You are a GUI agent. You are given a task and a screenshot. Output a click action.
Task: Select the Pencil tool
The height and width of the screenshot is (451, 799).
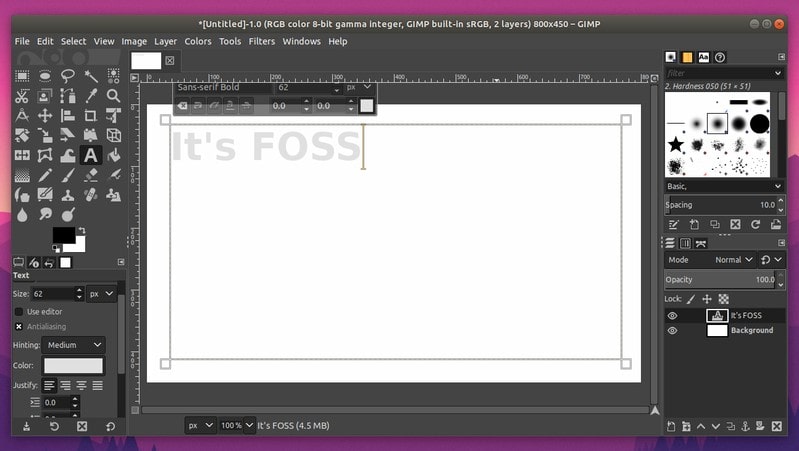click(x=45, y=175)
